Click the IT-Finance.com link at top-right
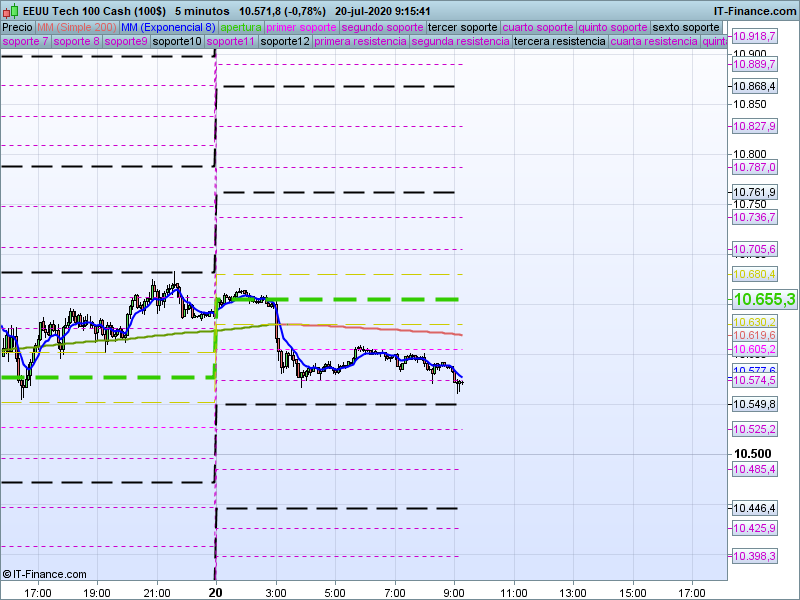Viewport: 800px width, 600px height. point(754,11)
